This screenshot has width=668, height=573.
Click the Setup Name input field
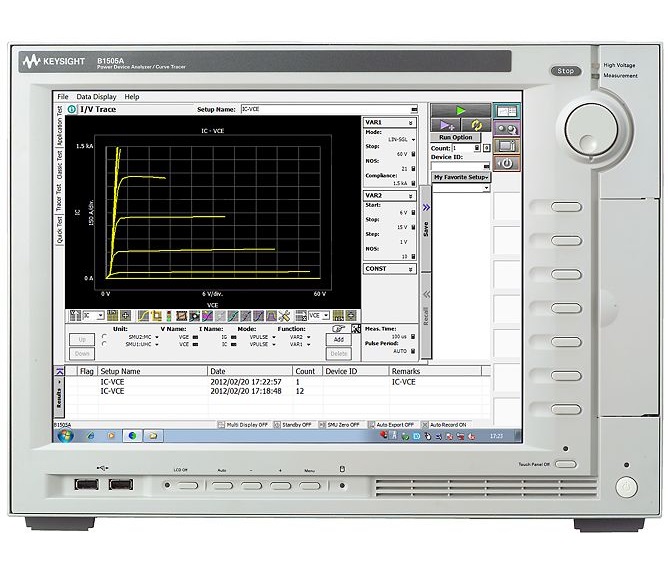point(329,109)
